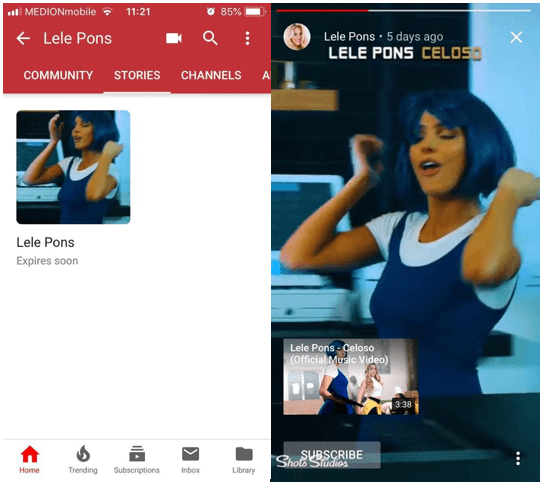Select the Stories tab
This screenshot has height=485, width=543.
pos(137,75)
